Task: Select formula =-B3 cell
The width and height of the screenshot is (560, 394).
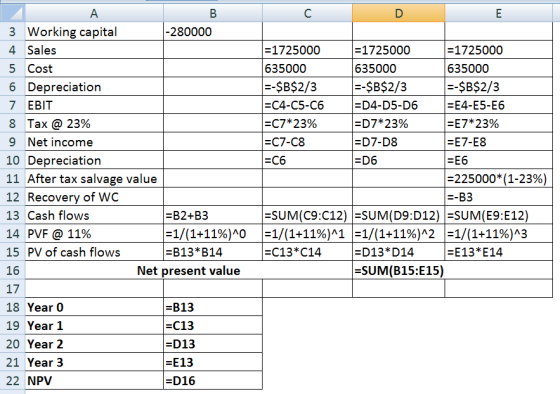Action: pyautogui.click(x=499, y=197)
